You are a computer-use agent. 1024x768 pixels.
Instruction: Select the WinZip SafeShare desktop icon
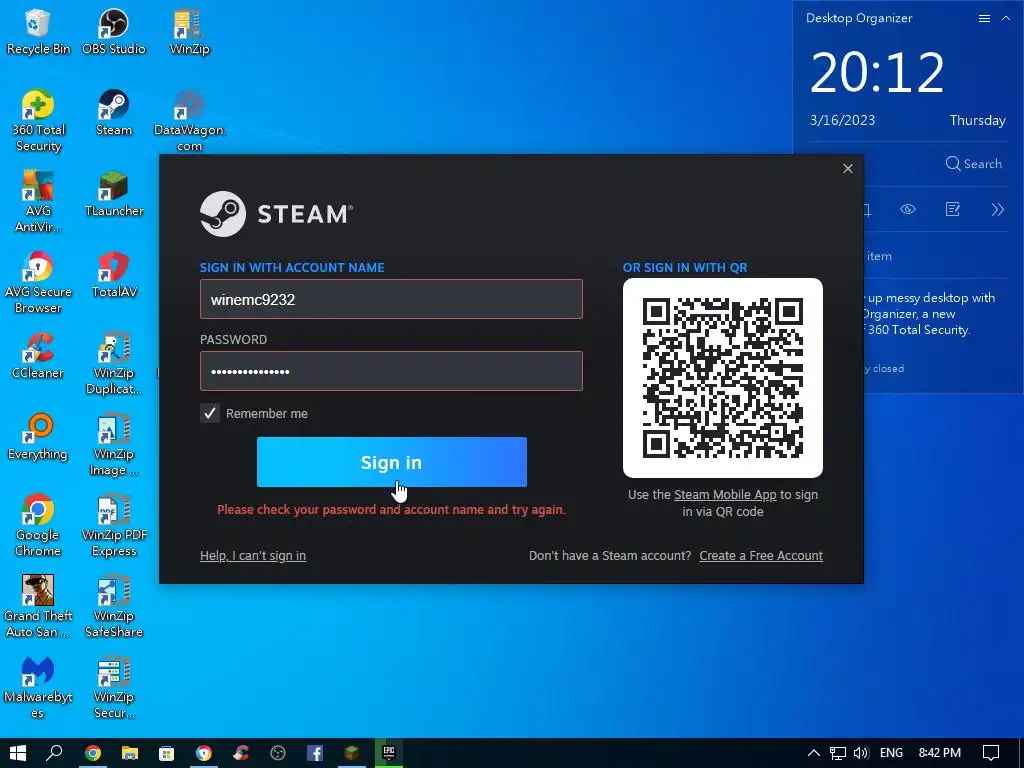click(x=114, y=607)
